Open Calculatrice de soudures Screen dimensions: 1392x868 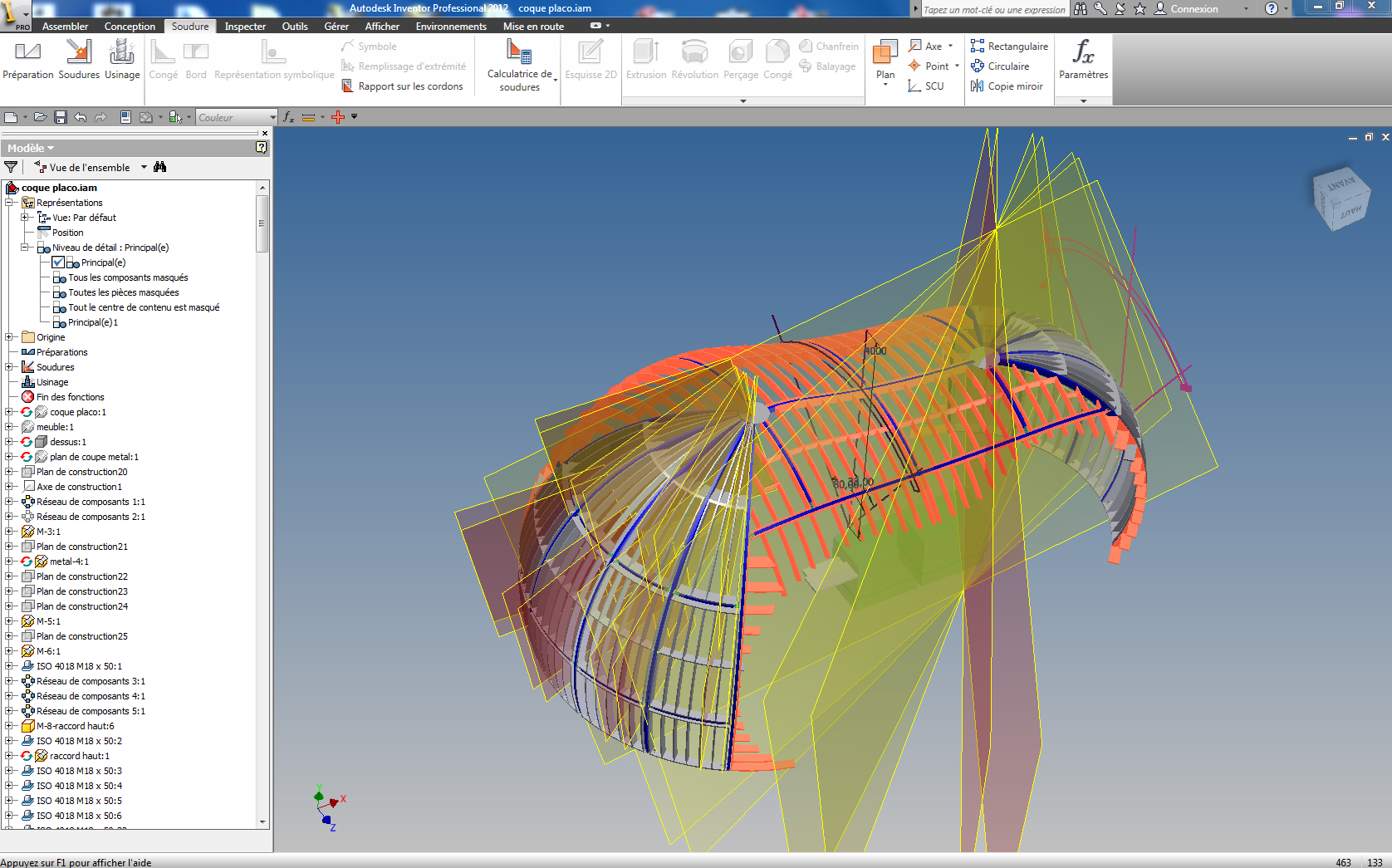[520, 65]
